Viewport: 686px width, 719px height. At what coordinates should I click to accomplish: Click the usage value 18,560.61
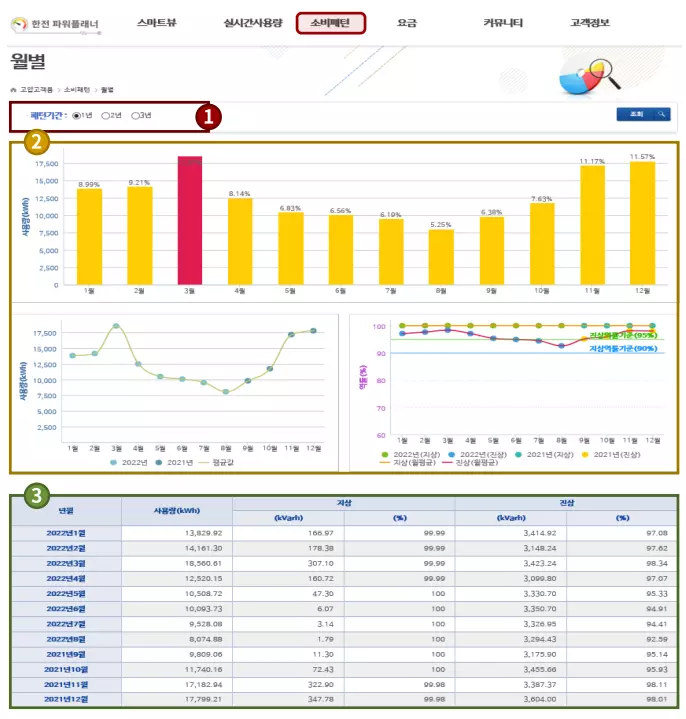[x=203, y=564]
